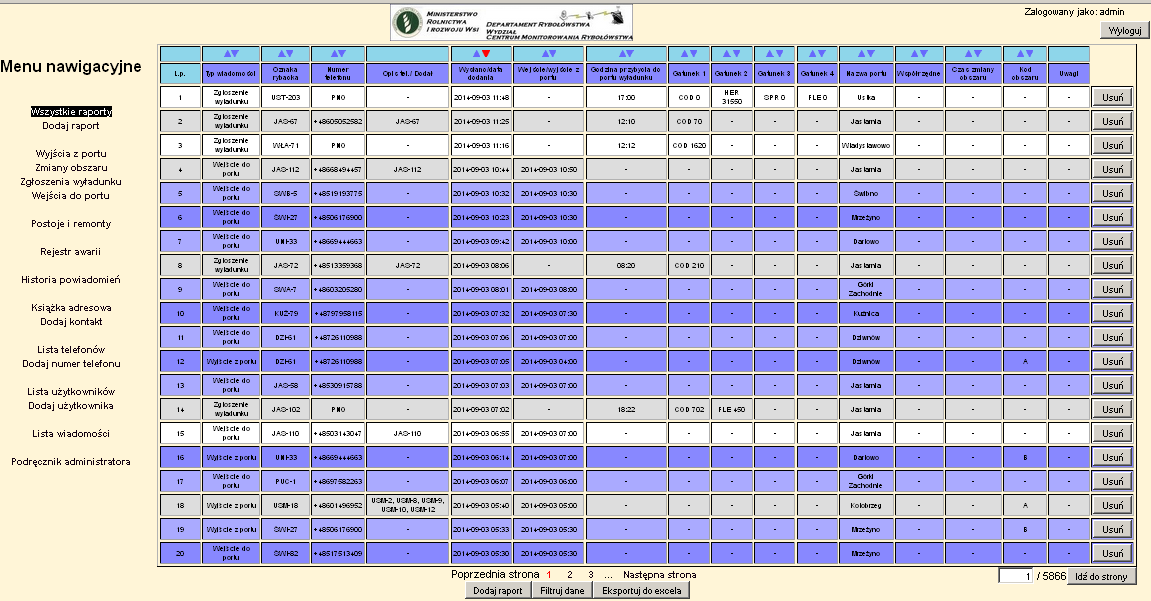
Task: Open Postoje i remonty
Action: pyautogui.click(x=71, y=224)
